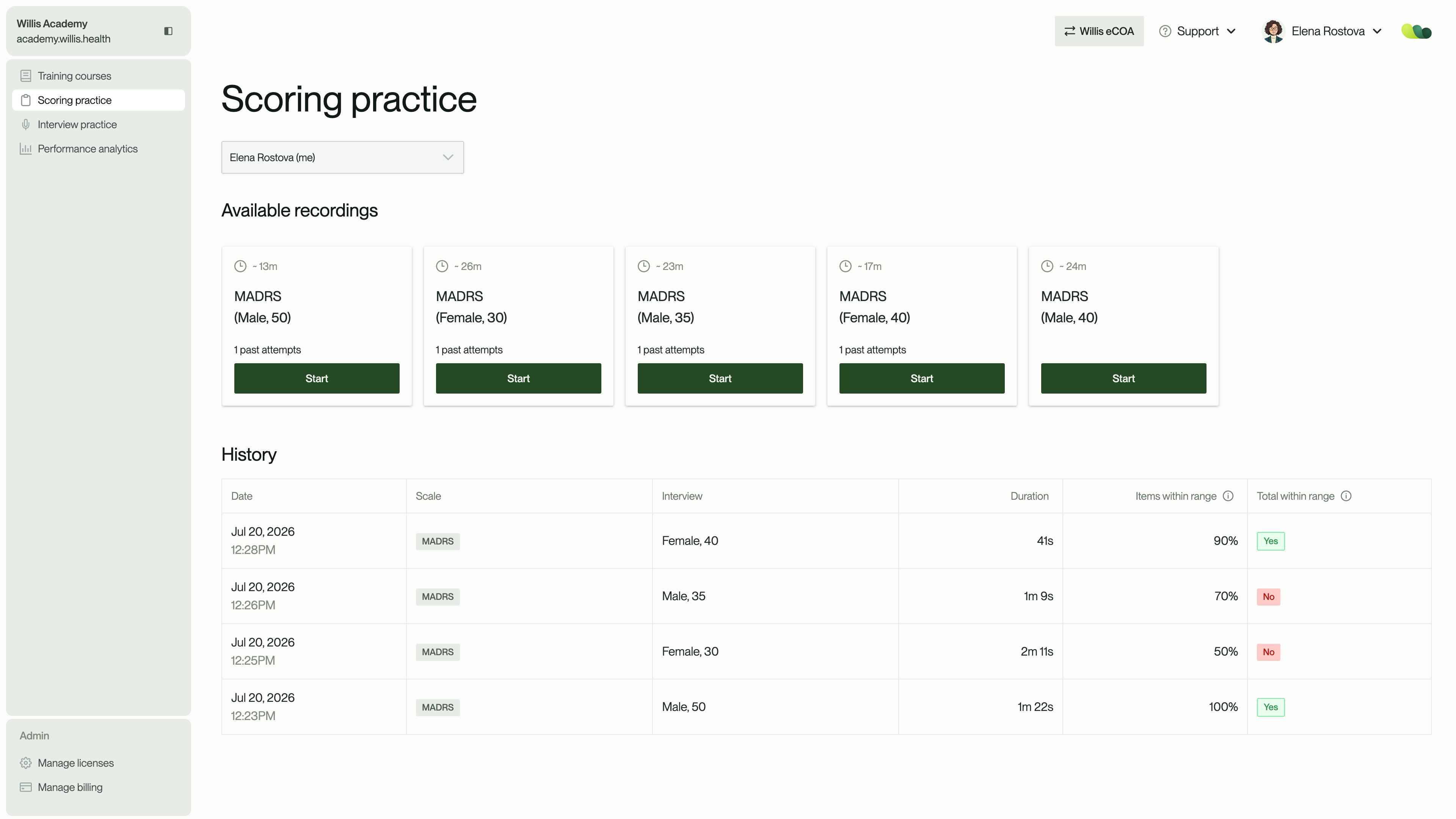Click the 100% items within range value
The width and height of the screenshot is (1456, 819).
coord(1223,707)
